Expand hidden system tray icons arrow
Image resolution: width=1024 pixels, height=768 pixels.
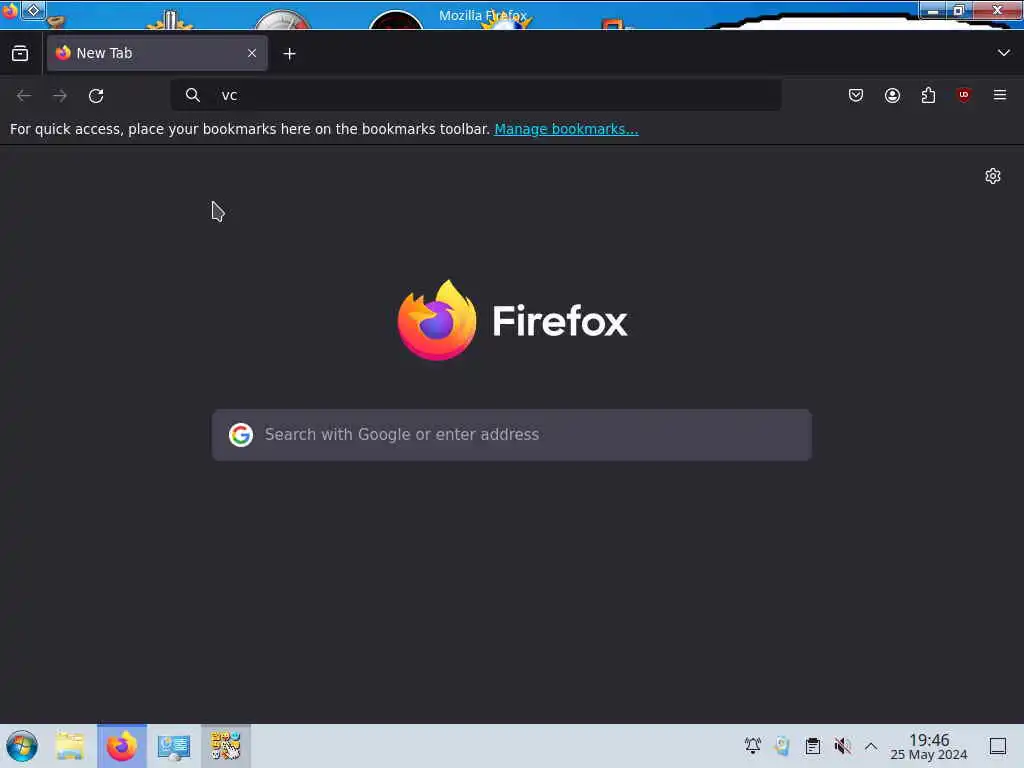pyautogui.click(x=871, y=746)
